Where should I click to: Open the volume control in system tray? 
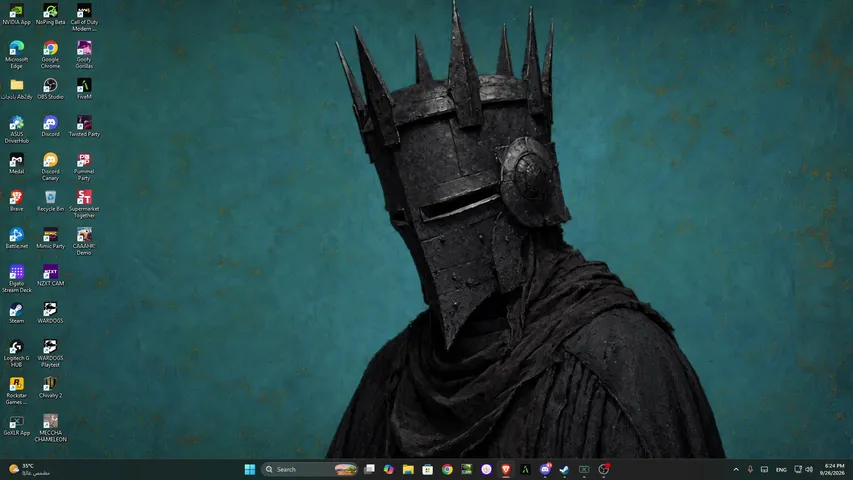click(x=809, y=469)
